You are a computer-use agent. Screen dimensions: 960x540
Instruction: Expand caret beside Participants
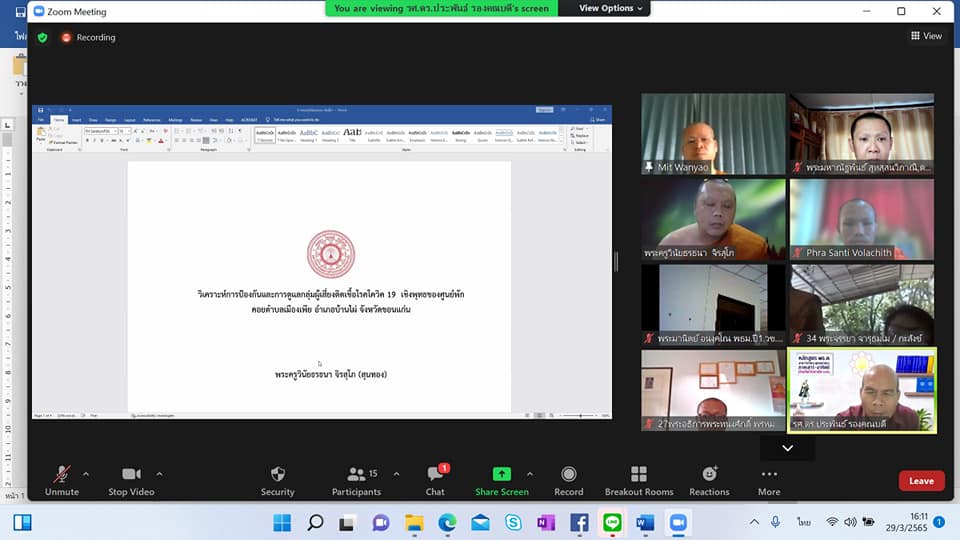[396, 474]
